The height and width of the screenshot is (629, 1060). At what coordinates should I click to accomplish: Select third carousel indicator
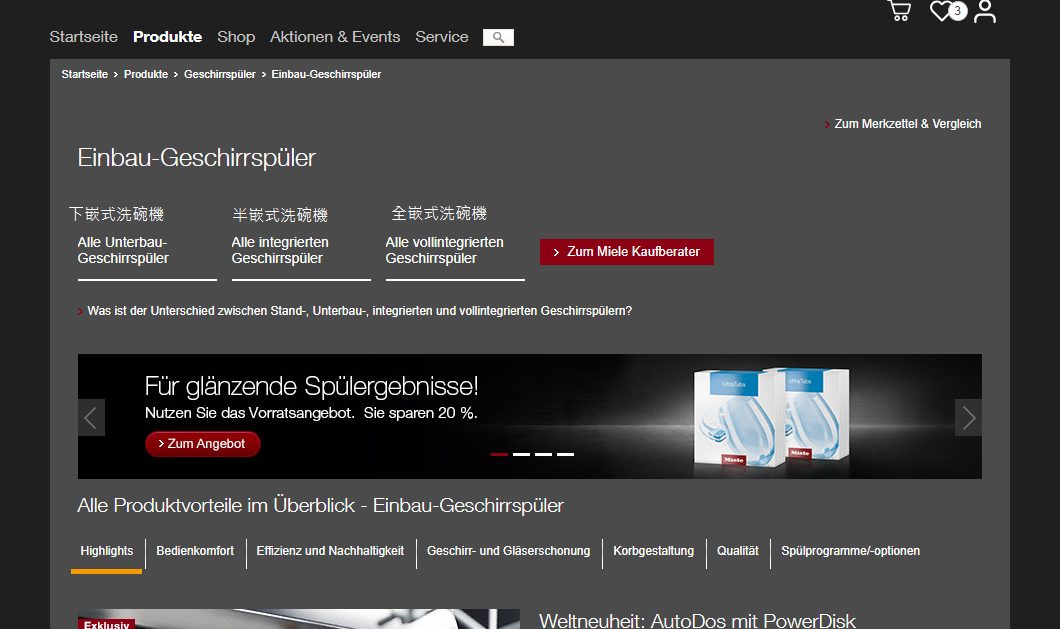544,455
